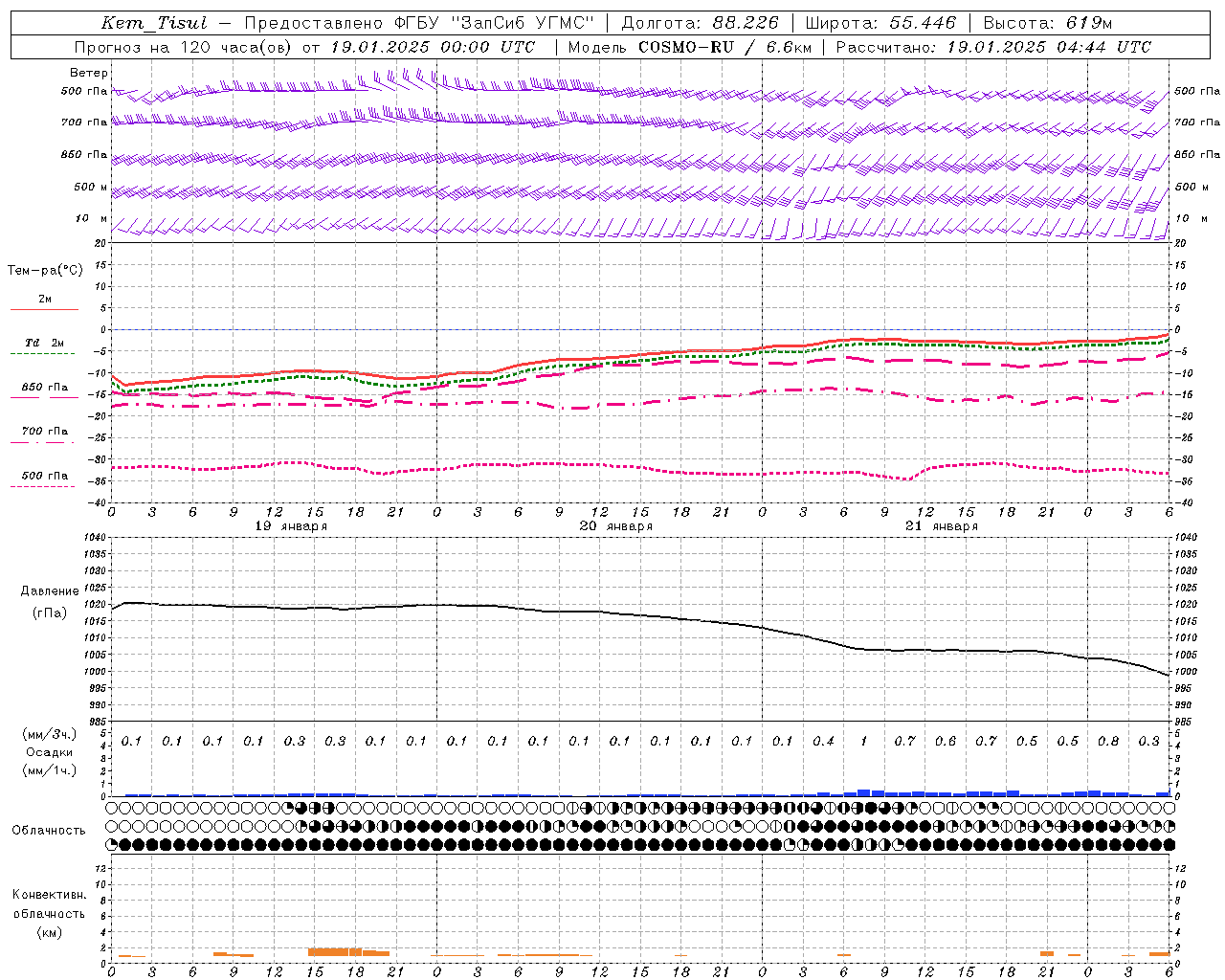Select the 'Предоставлено ФГБУ "ЗапСиб УГМС"' header text
Screen dimensions: 1225x980
(419, 23)
